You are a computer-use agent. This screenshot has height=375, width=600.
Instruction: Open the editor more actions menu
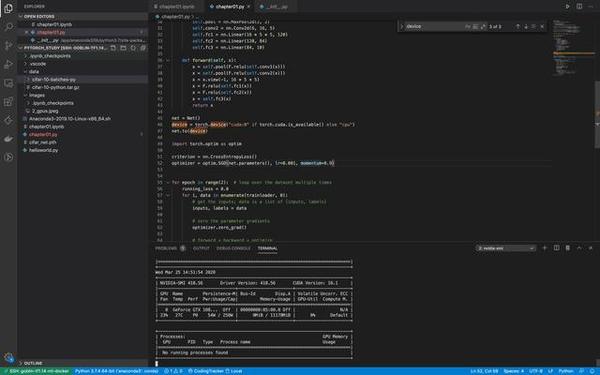coord(590,7)
